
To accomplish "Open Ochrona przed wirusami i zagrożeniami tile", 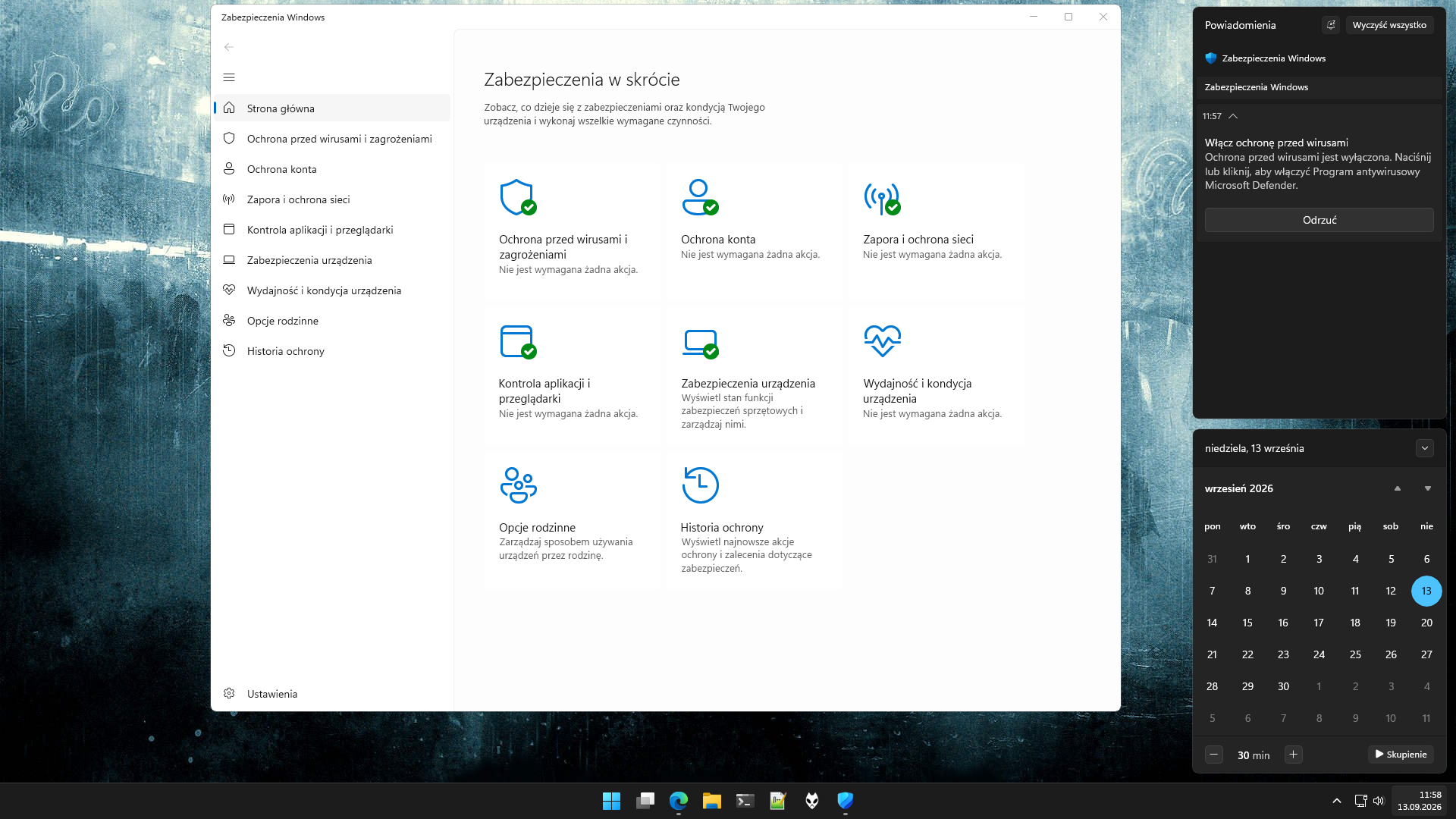I will pos(573,231).
